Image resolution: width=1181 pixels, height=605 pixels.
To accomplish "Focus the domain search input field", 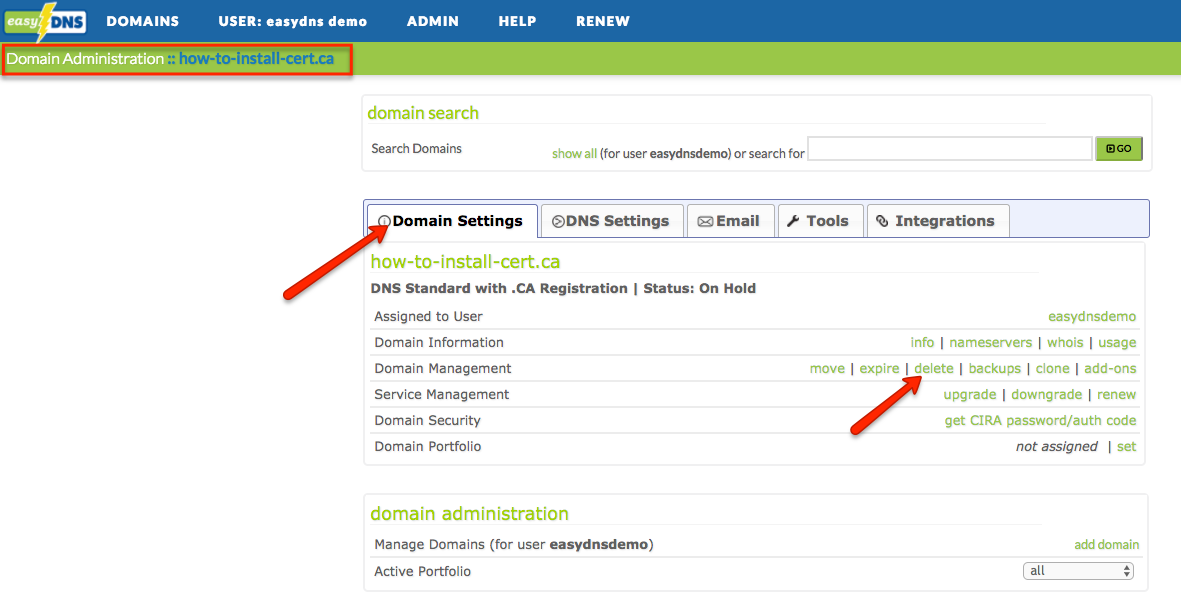I will tap(950, 148).
